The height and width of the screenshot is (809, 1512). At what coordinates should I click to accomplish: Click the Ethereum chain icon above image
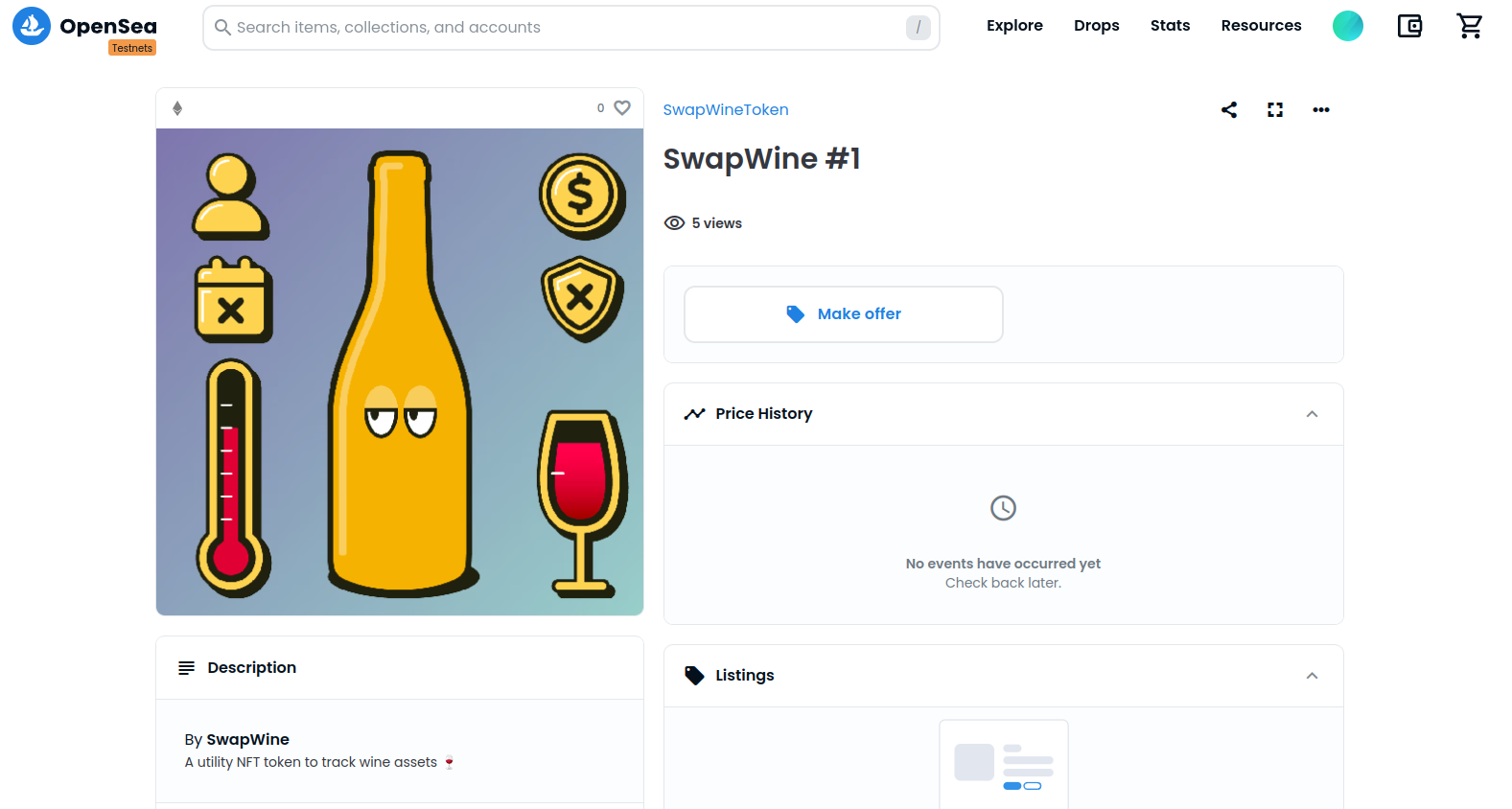point(177,108)
